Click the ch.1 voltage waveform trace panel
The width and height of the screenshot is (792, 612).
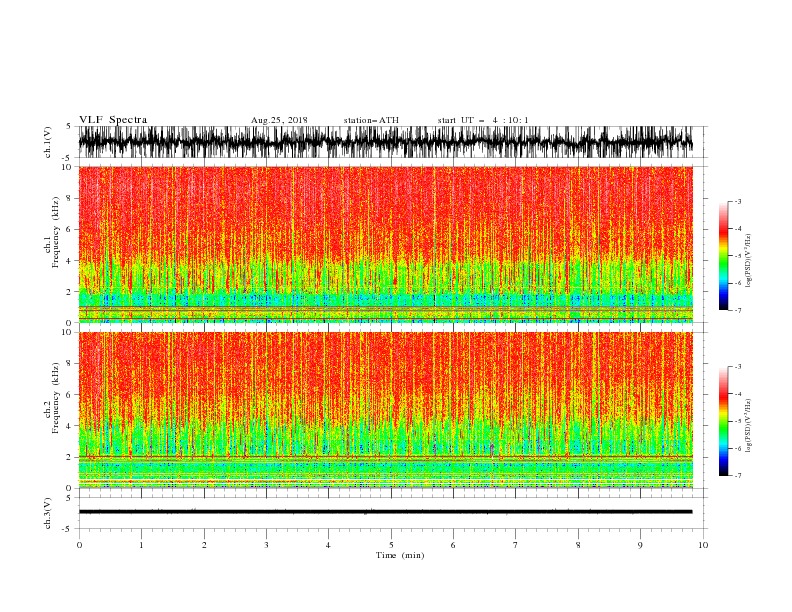(x=385, y=142)
